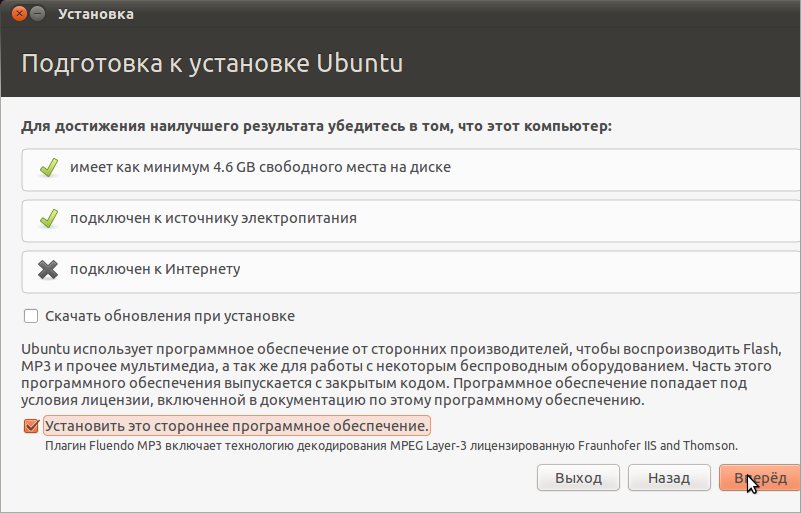The image size is (801, 513).
Task: Click the window title "Установка"
Action: (96, 14)
